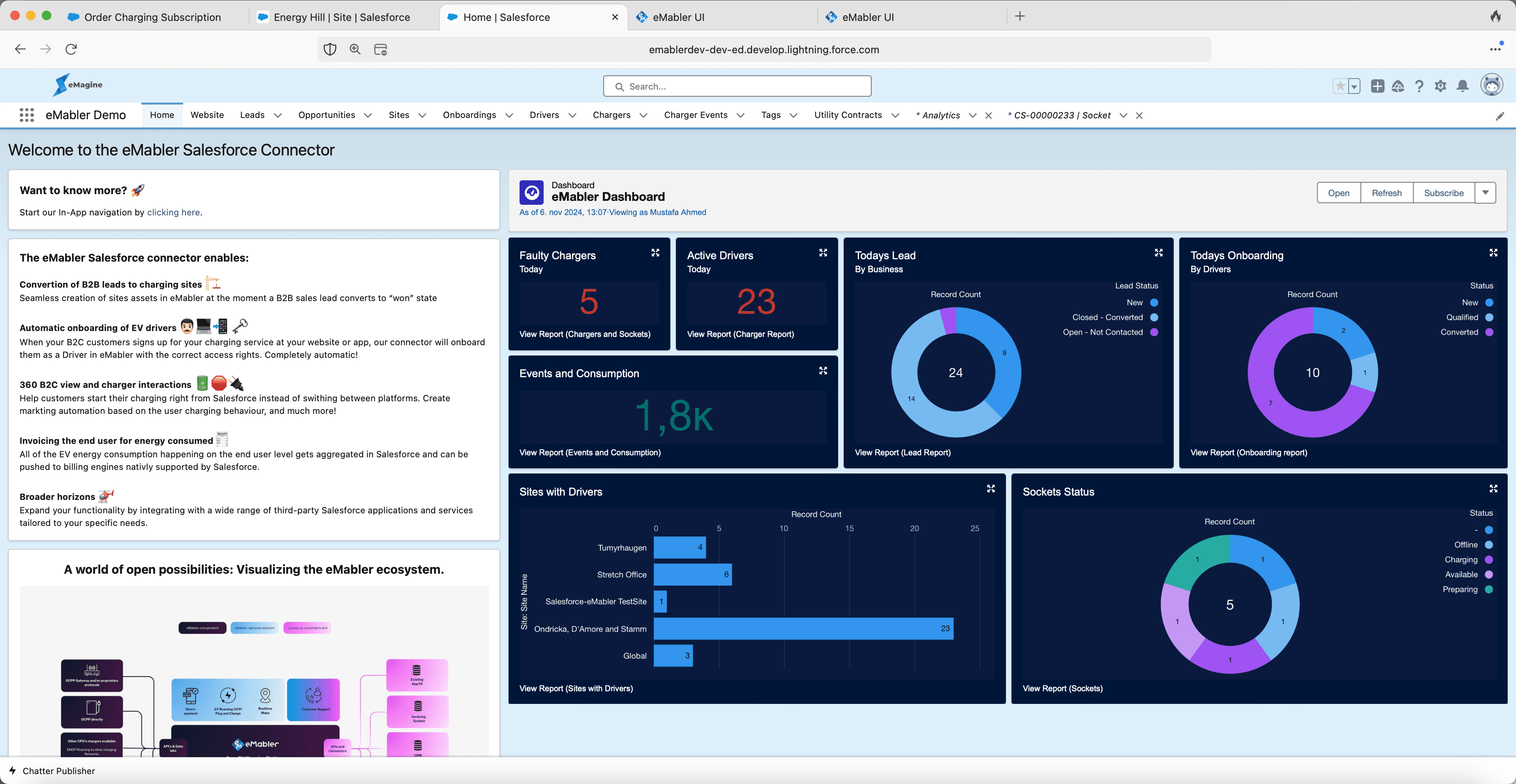Go to the Chargers tab

612,115
